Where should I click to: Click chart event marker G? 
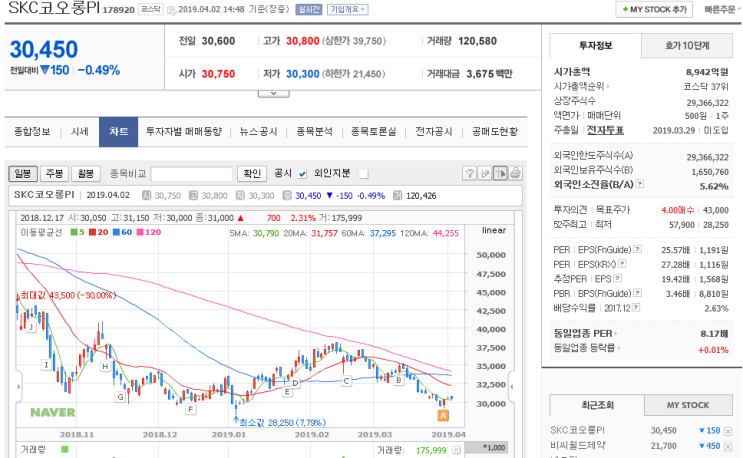120,397
